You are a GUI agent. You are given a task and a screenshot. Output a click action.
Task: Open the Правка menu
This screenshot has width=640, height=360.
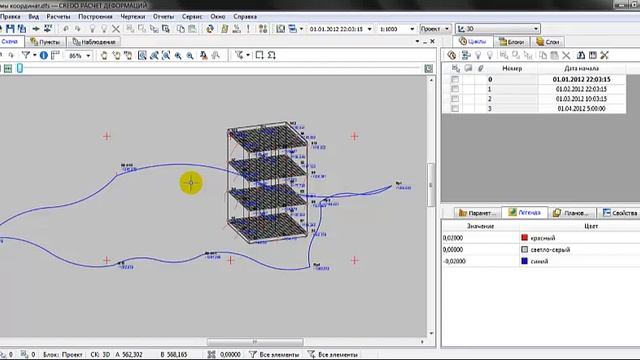pyautogui.click(x=10, y=17)
